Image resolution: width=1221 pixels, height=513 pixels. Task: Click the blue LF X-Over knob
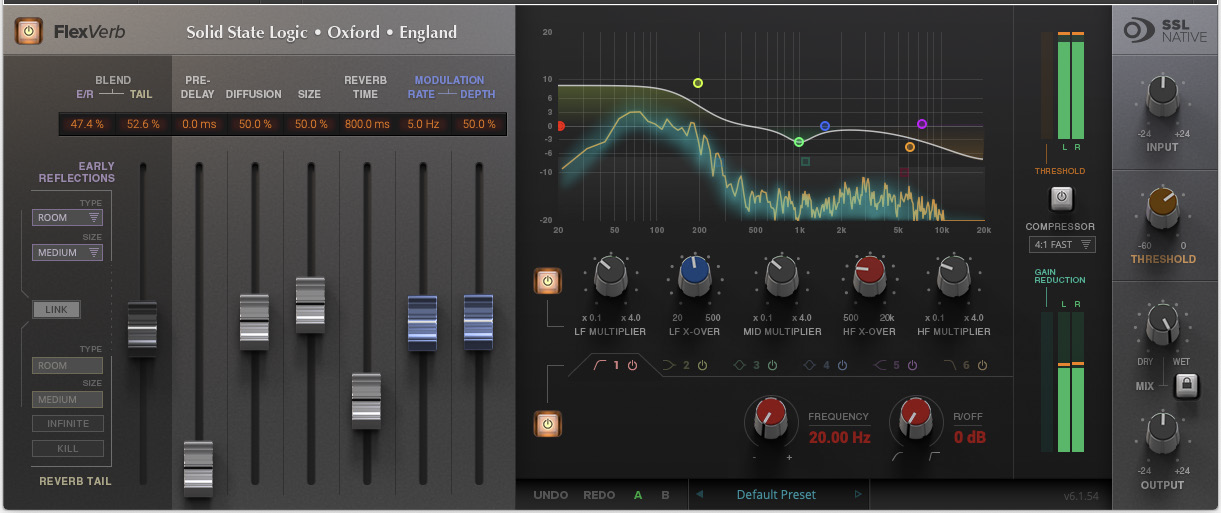click(x=695, y=278)
